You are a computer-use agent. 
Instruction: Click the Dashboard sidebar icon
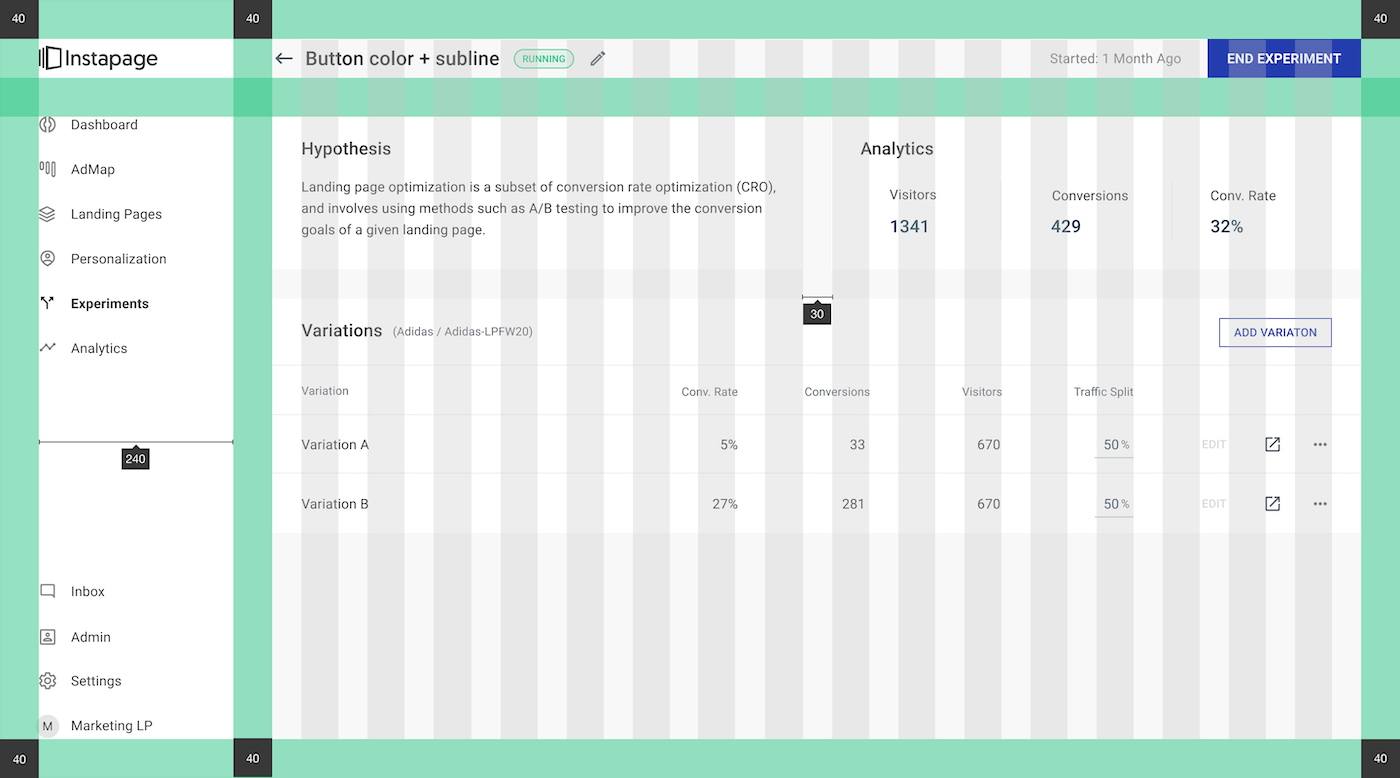click(x=47, y=124)
